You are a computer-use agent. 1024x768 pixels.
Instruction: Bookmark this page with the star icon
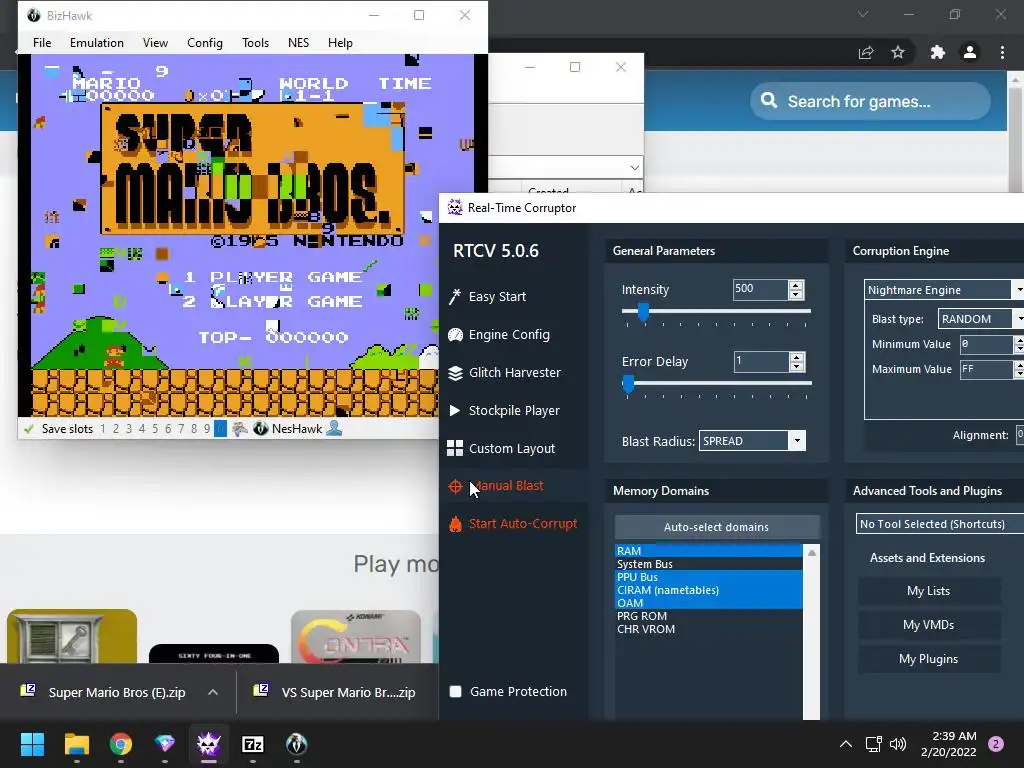898,52
